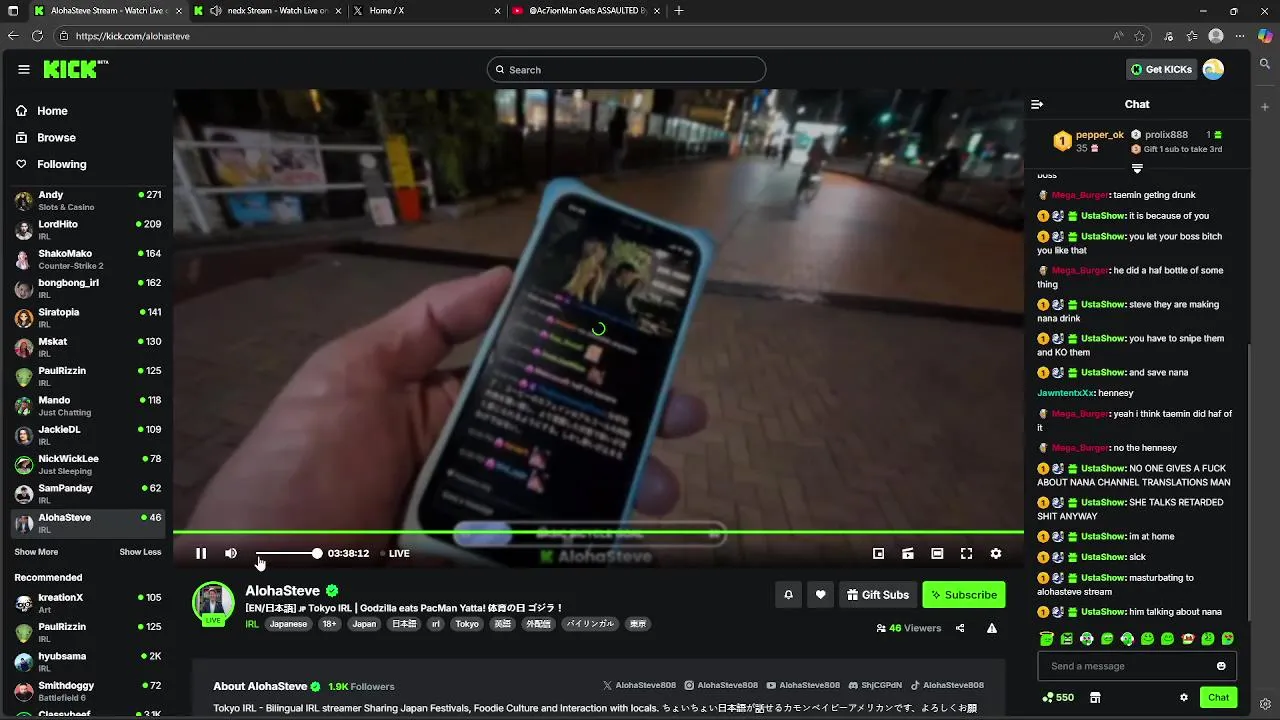Subscribe to AlohaSteve channel
Viewport: 1280px width, 720px height.
click(964, 594)
